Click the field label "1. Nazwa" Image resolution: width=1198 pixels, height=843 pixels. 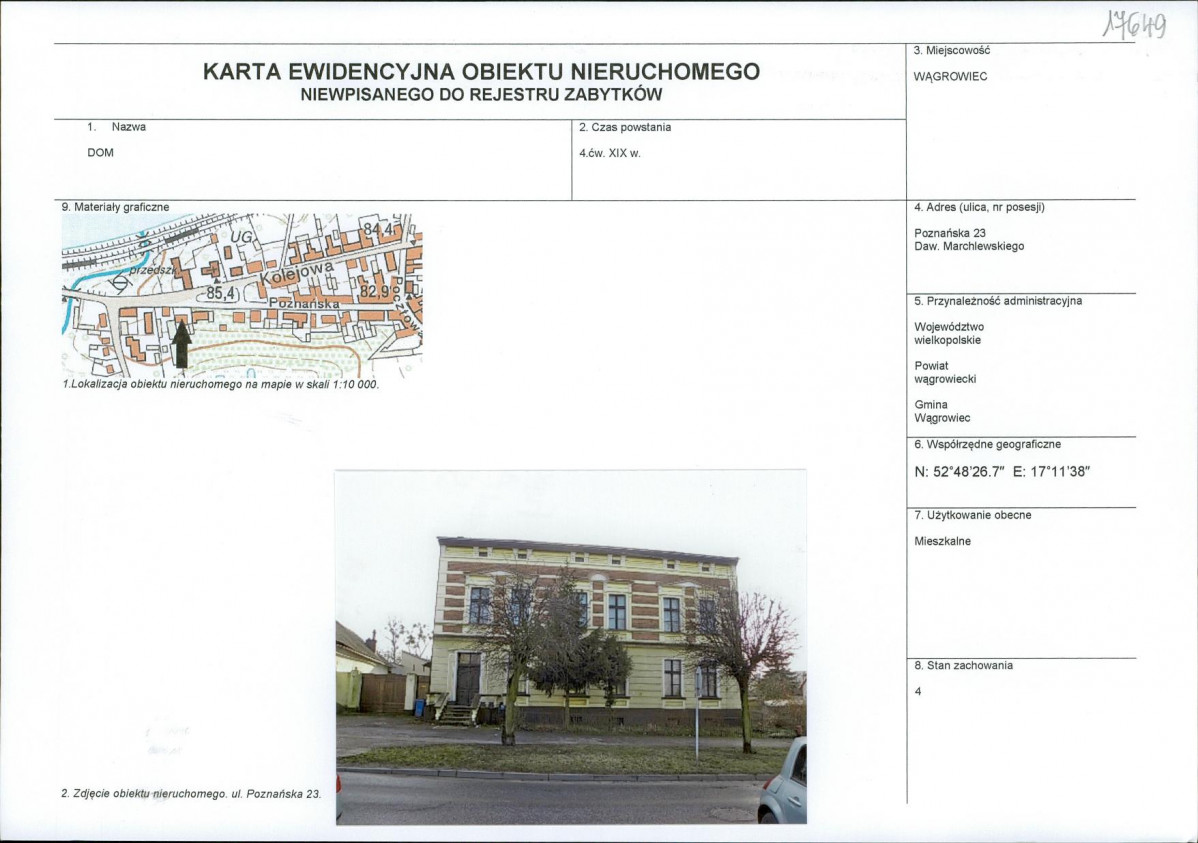point(116,127)
